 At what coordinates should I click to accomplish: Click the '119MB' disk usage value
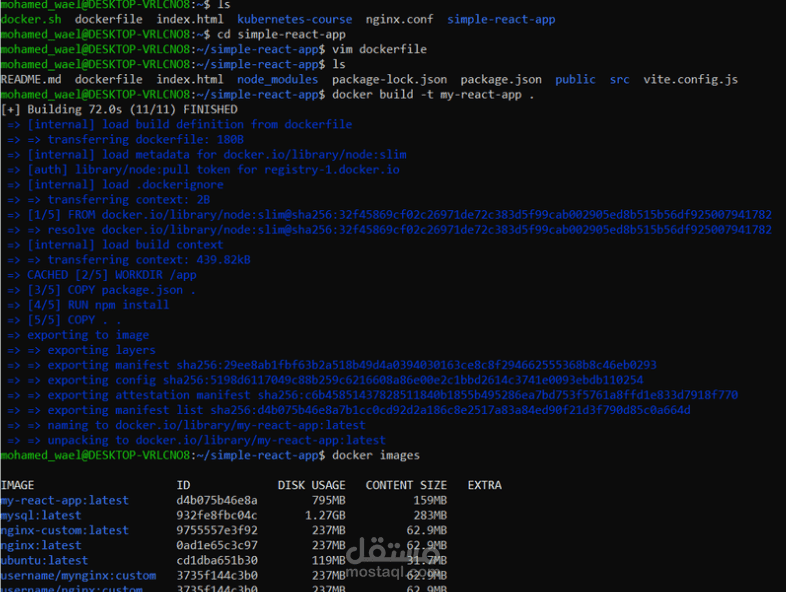pos(328,561)
